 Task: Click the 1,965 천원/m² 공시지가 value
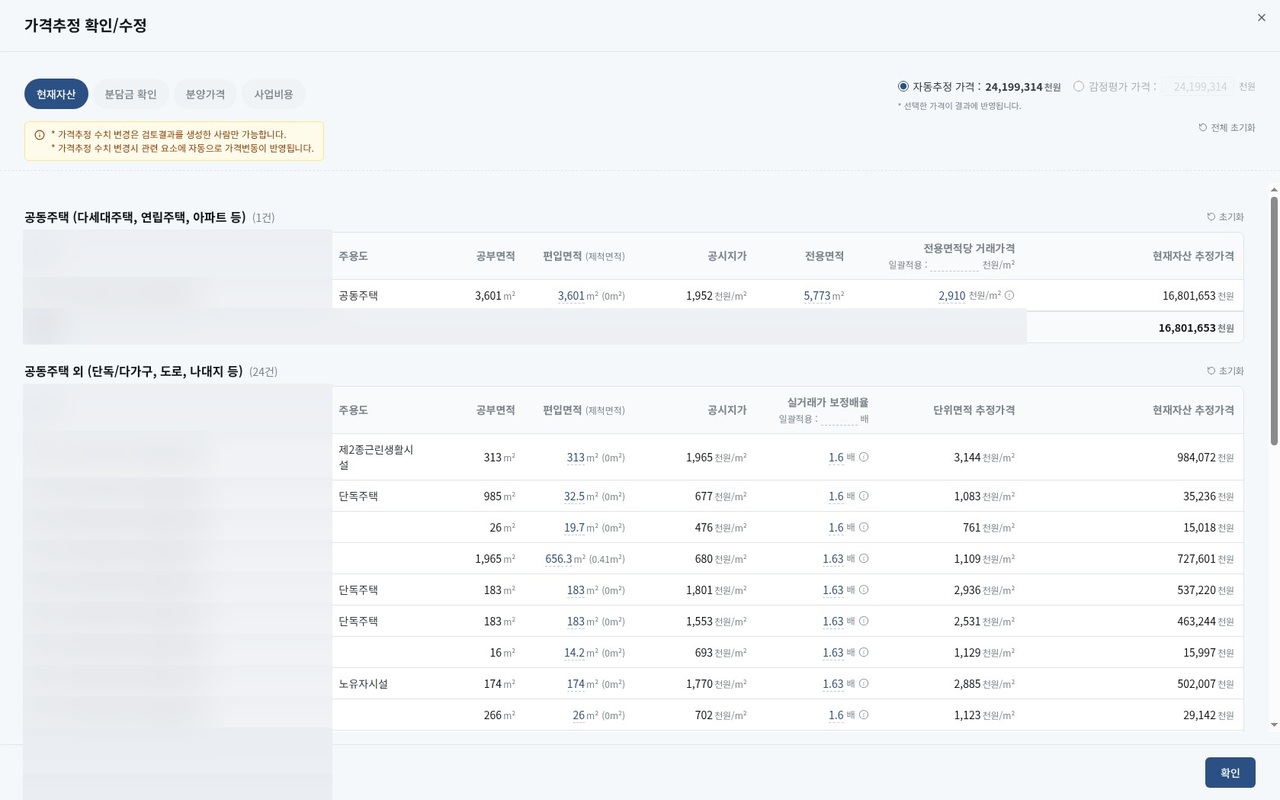(716, 458)
